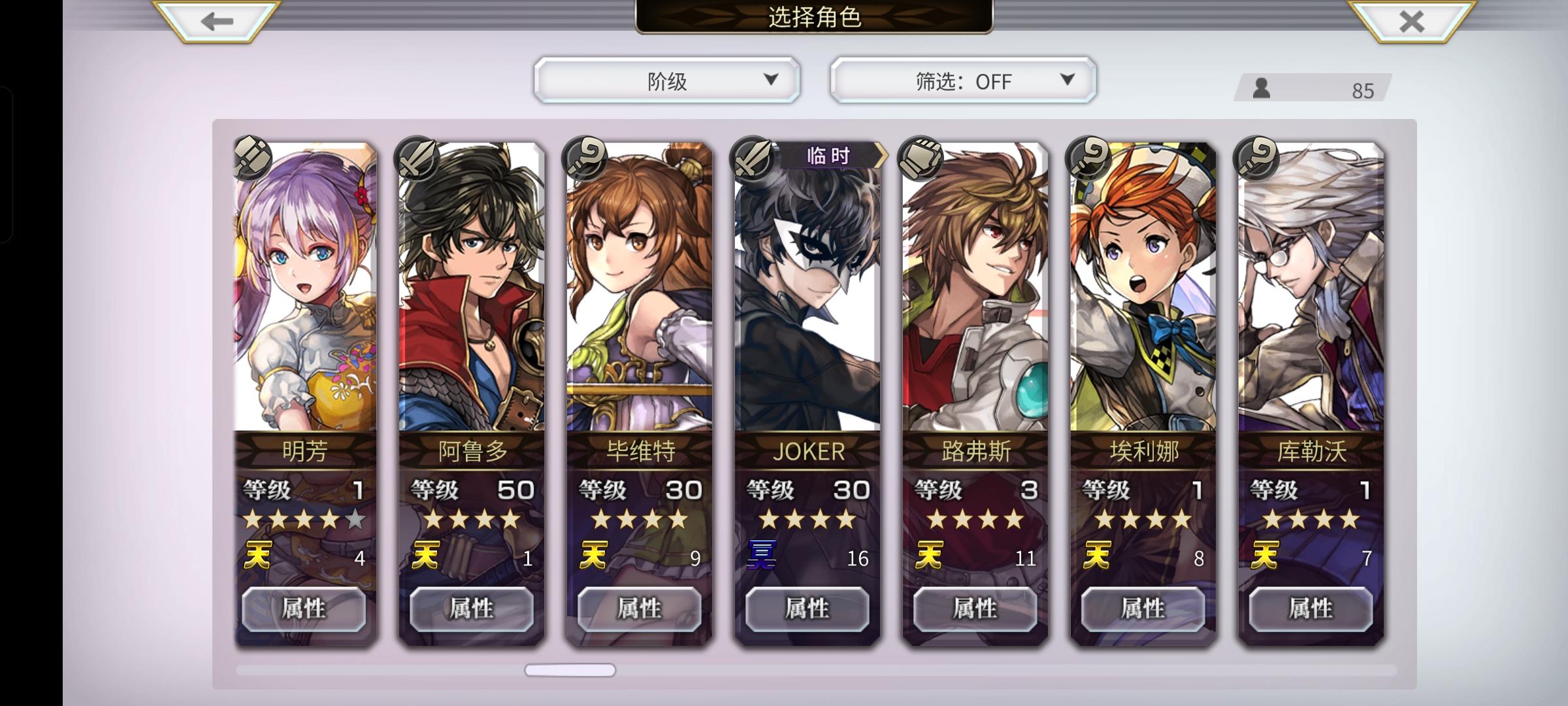Open the 阶级 sort dropdown

click(667, 80)
